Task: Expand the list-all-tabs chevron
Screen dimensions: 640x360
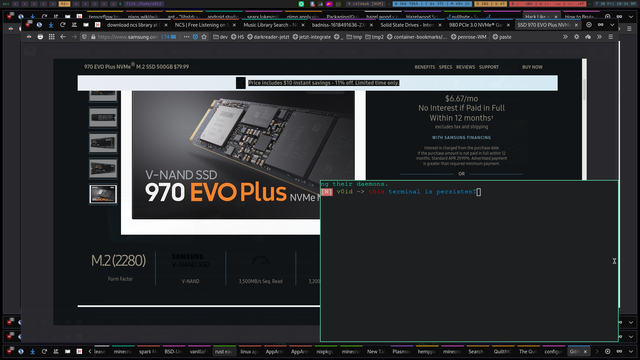Action: pyautogui.click(x=612, y=25)
